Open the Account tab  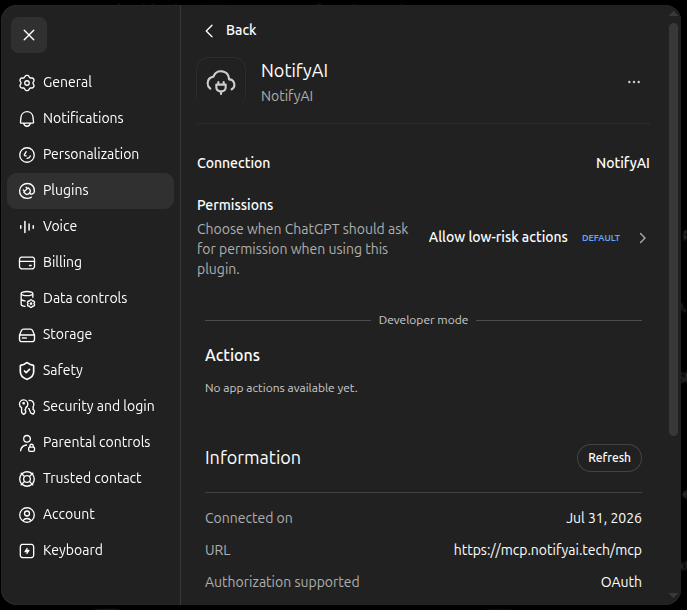pos(90,514)
